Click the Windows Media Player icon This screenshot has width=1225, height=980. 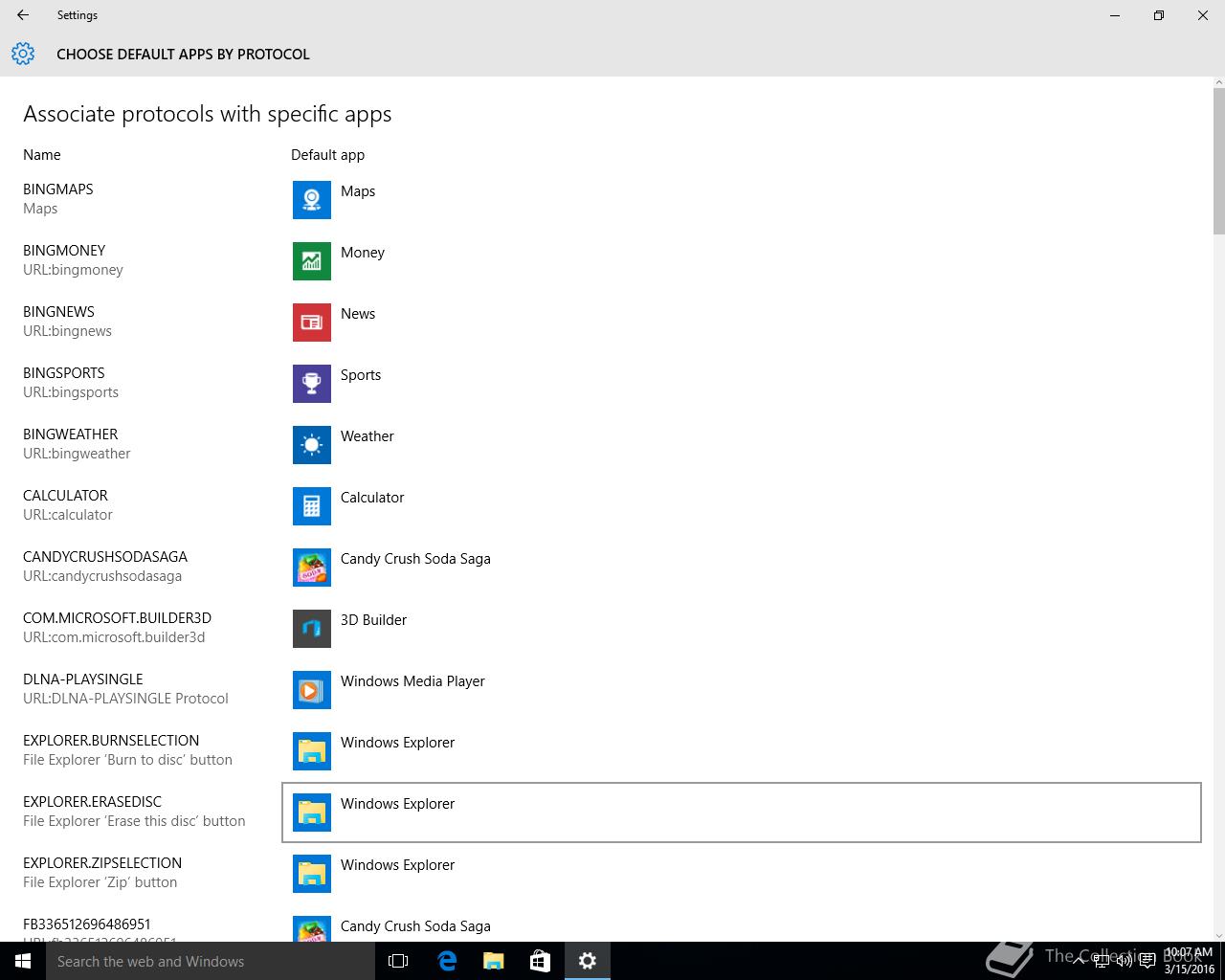(x=312, y=689)
